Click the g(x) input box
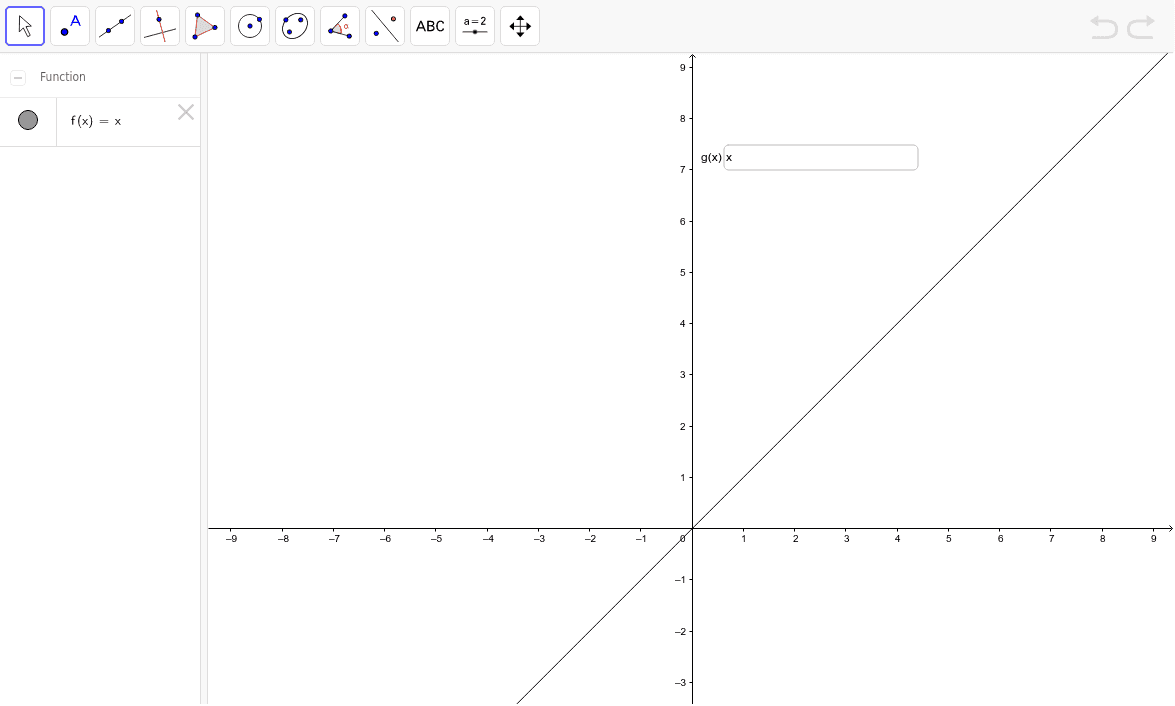 tap(821, 157)
